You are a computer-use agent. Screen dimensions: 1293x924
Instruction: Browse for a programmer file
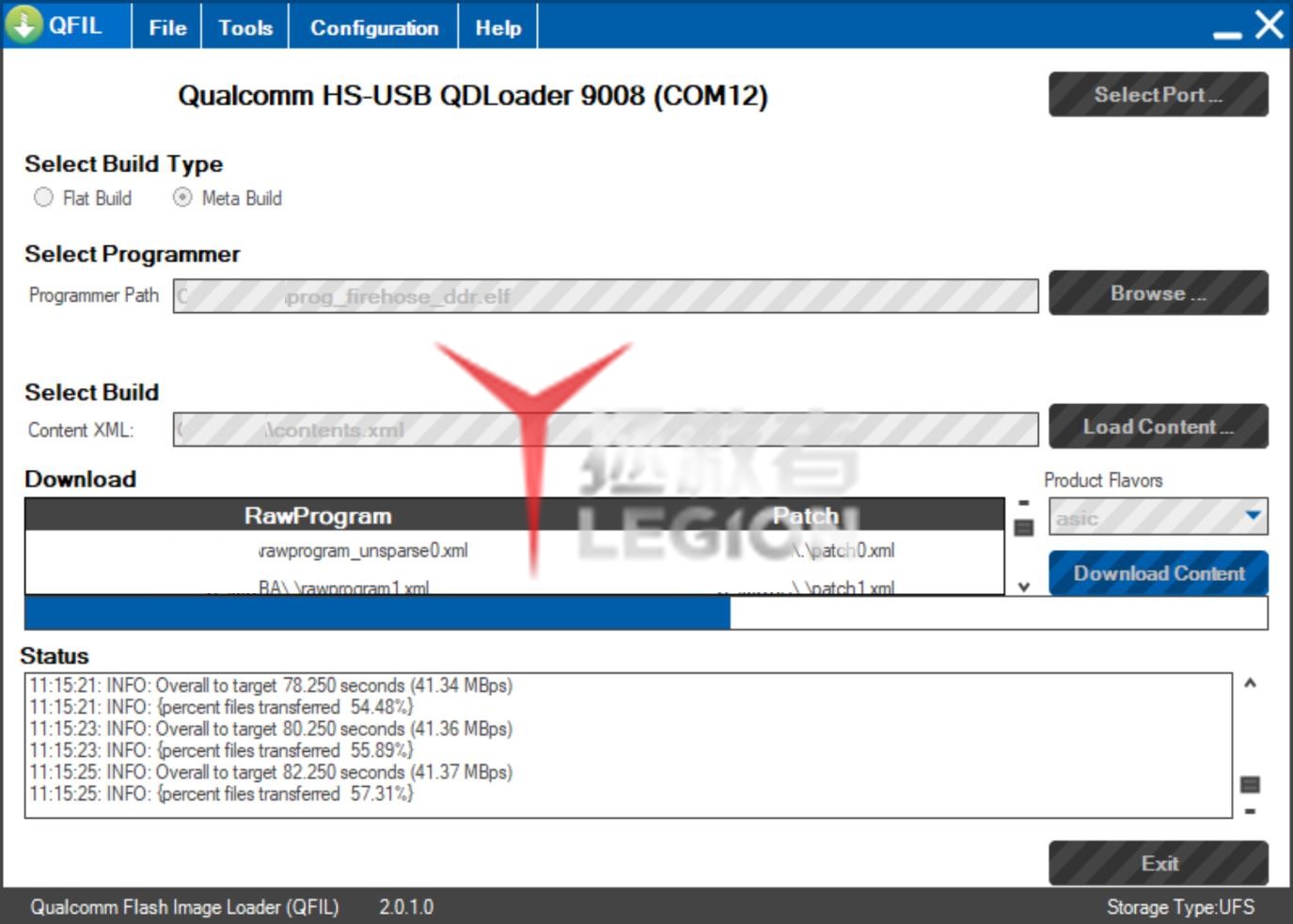click(x=1159, y=293)
